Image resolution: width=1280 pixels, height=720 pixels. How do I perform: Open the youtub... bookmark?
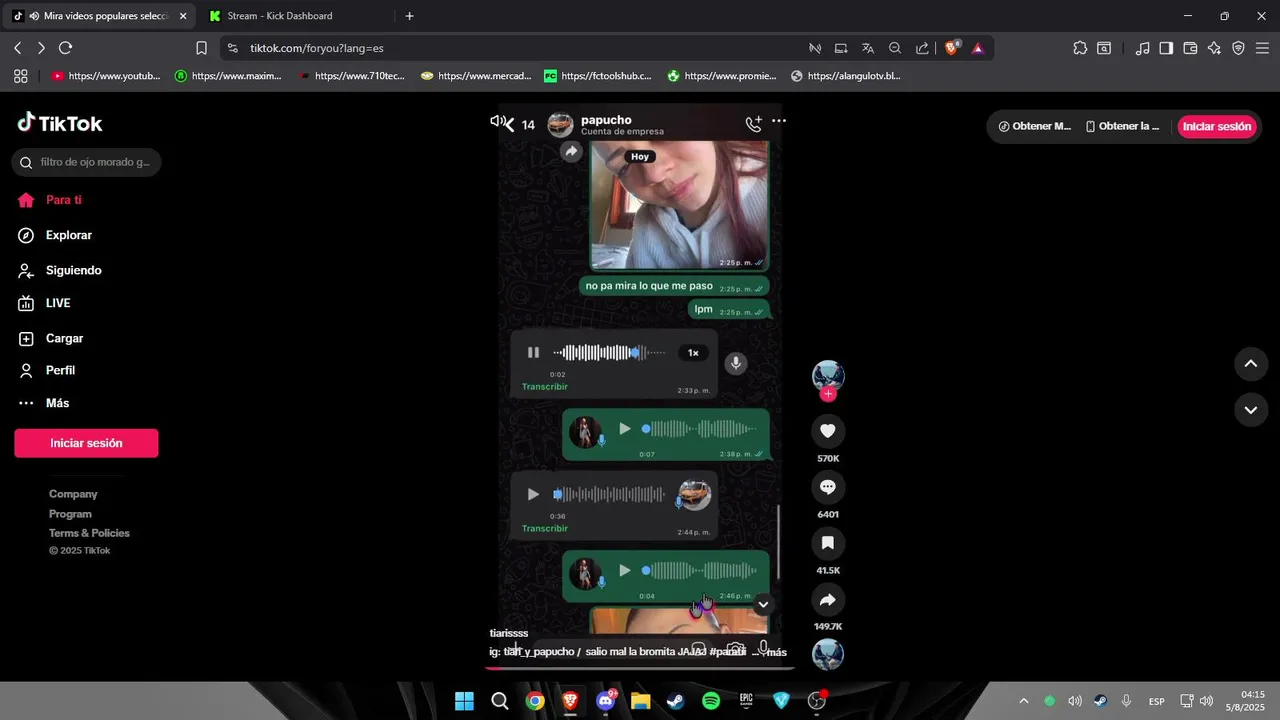pos(105,76)
